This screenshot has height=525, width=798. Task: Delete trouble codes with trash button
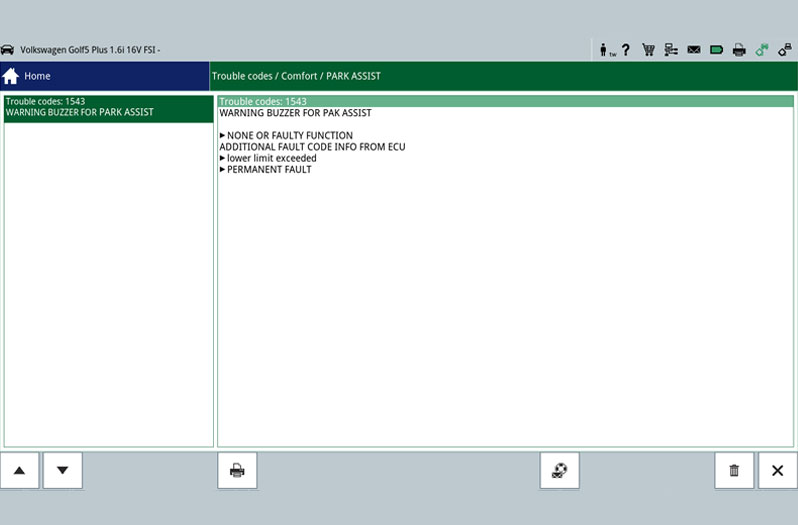click(x=734, y=471)
